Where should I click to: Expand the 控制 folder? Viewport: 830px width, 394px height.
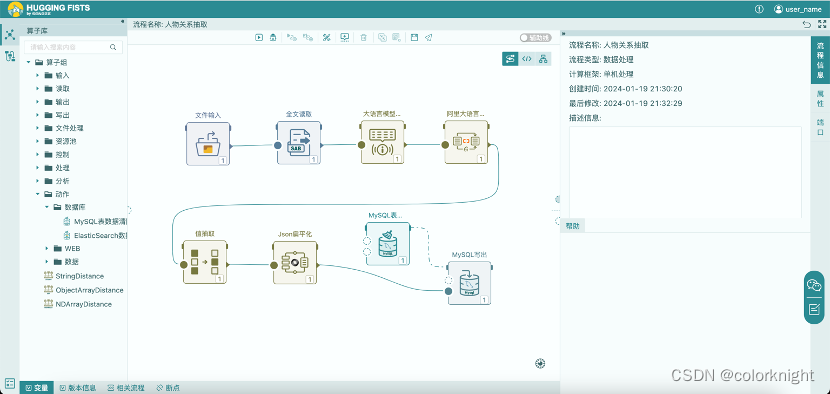[38, 155]
